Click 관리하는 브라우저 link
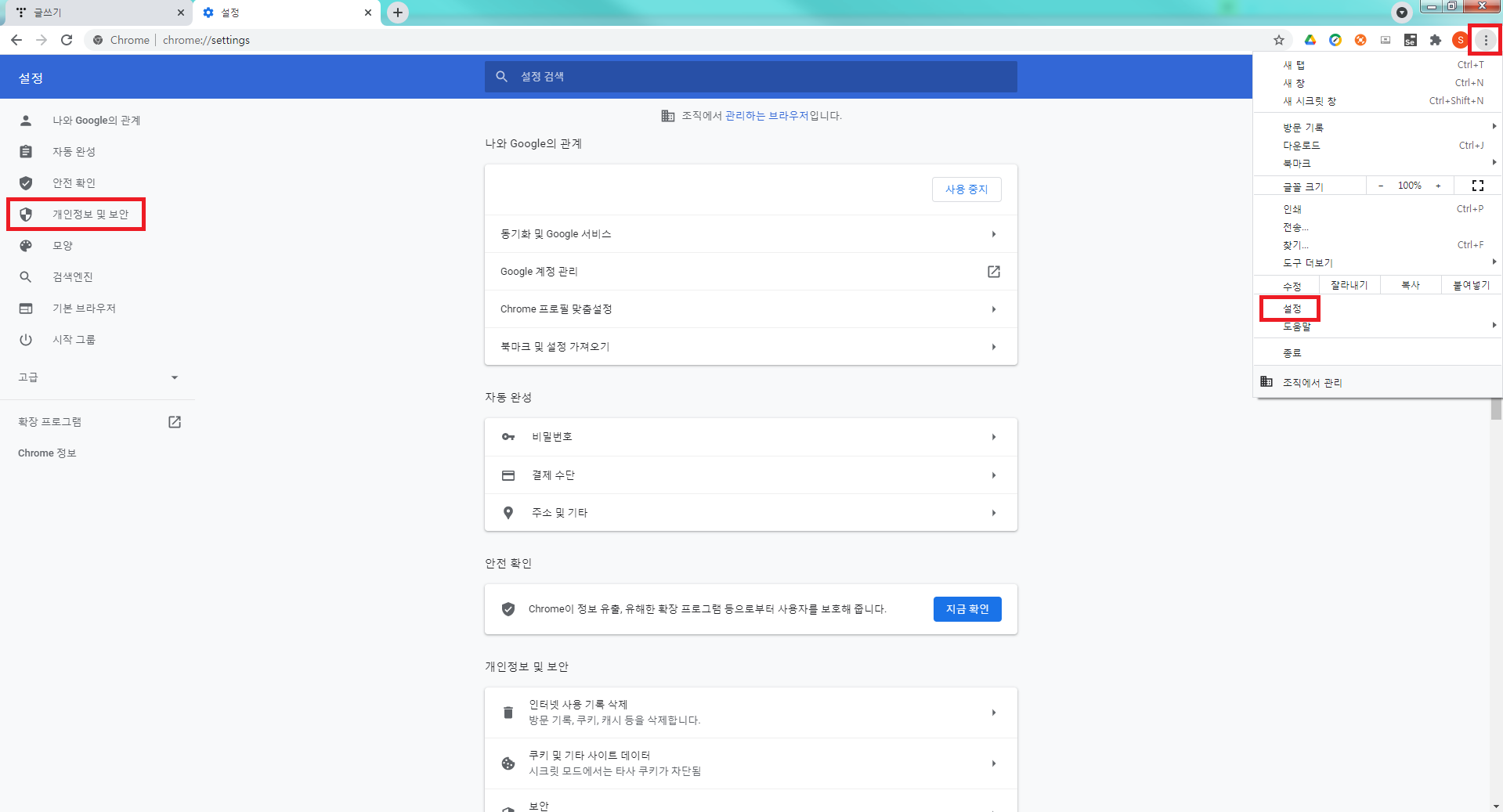The width and height of the screenshot is (1503, 812). pyautogui.click(x=767, y=116)
